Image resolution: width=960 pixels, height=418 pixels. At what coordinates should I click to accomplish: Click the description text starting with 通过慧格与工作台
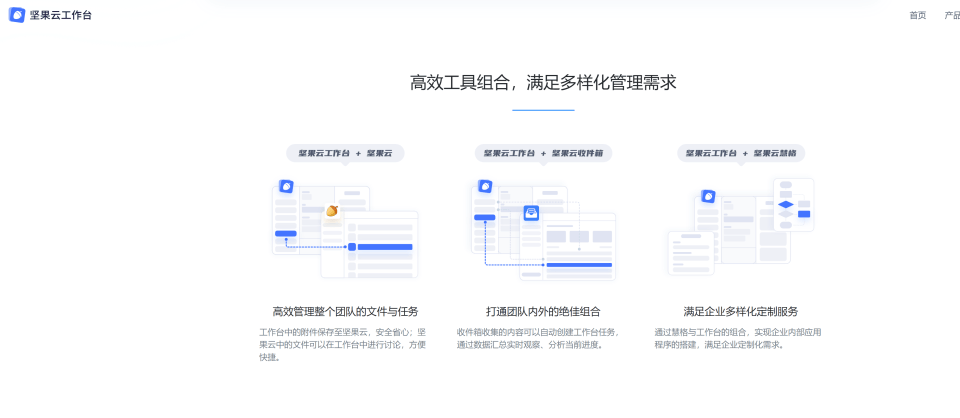(738, 338)
